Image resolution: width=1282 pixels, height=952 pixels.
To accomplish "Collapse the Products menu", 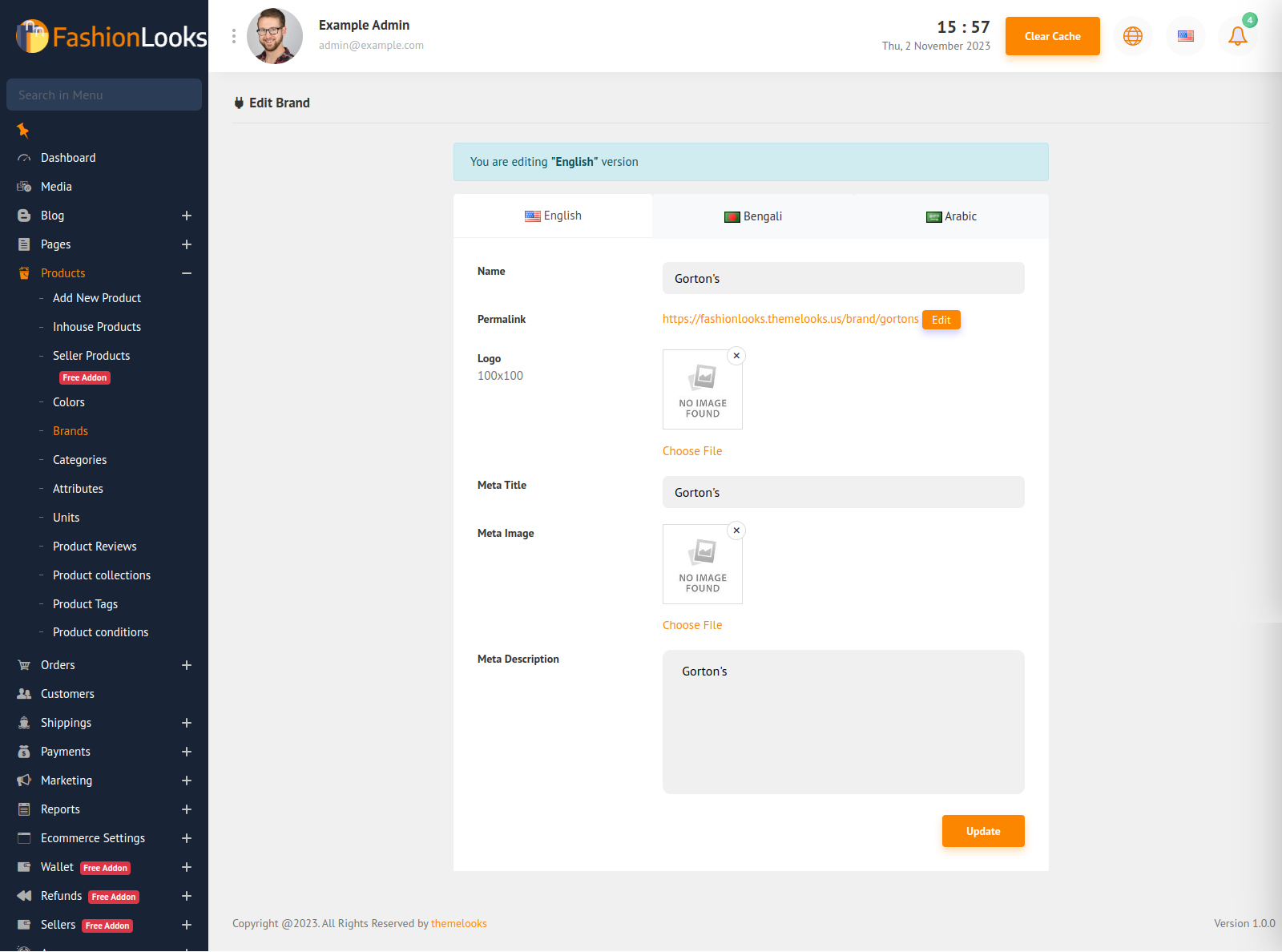I will click(186, 273).
